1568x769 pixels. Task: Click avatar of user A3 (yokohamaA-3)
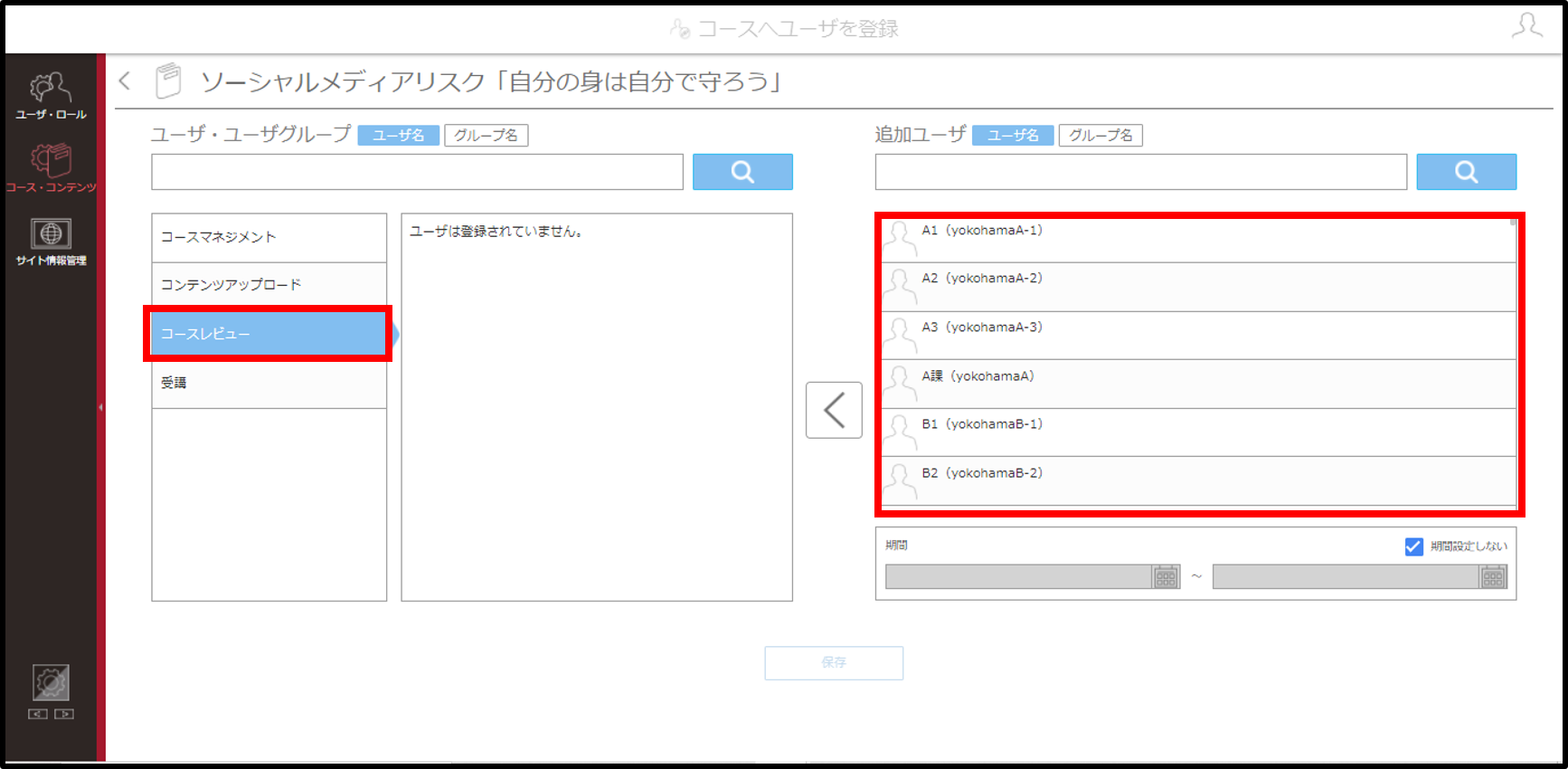pos(900,336)
